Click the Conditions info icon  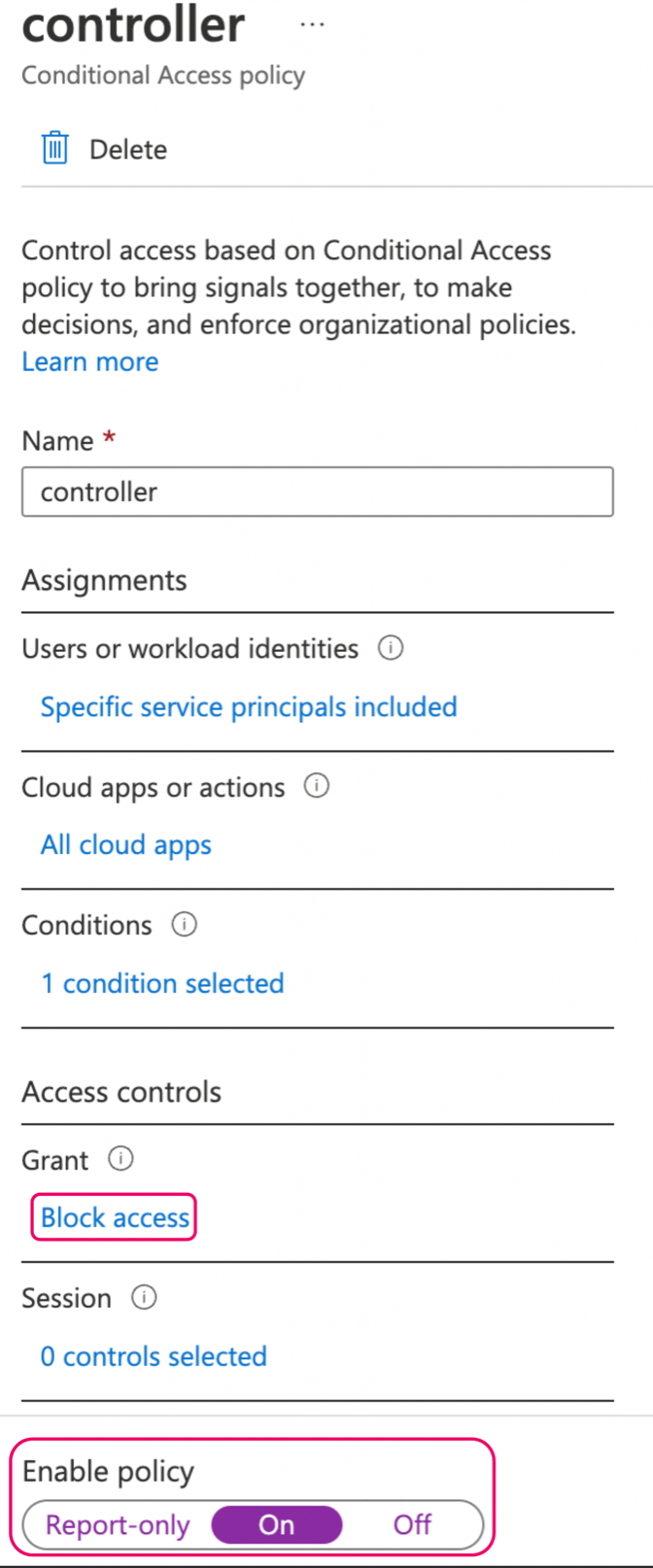[x=184, y=924]
